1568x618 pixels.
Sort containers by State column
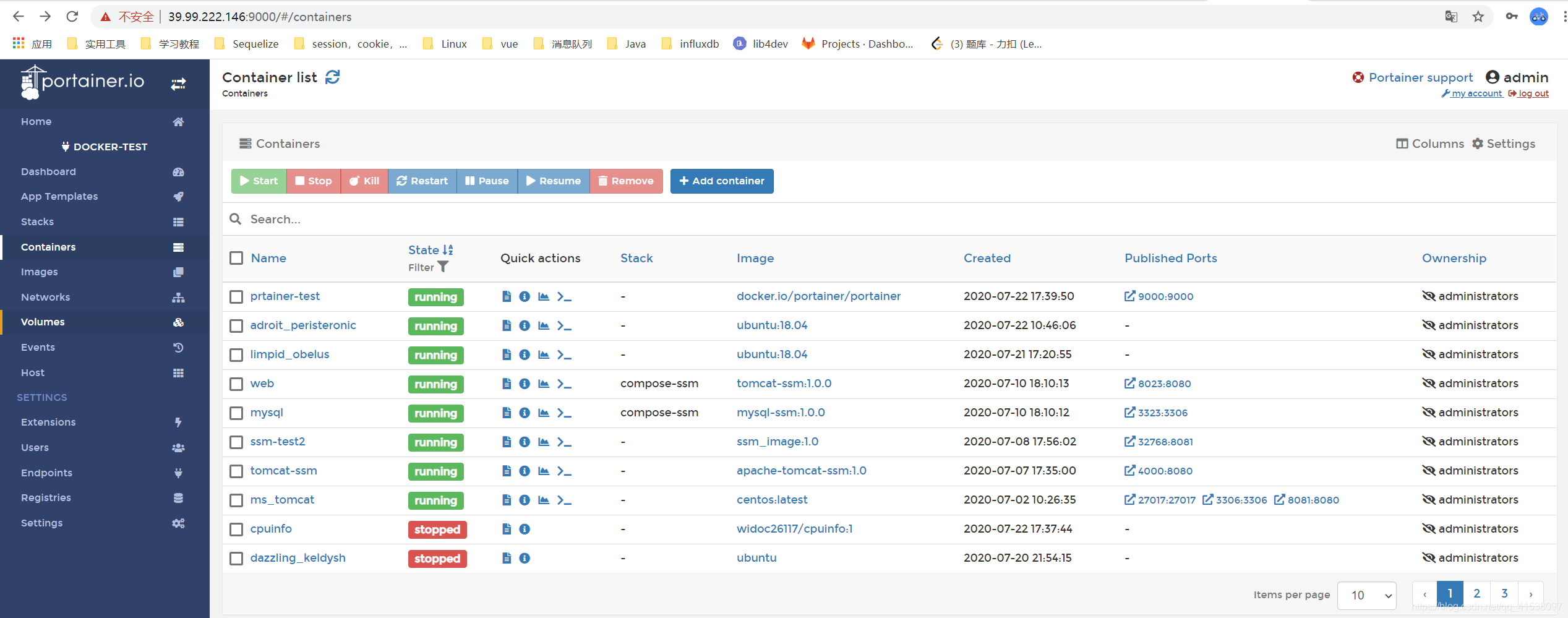click(431, 250)
